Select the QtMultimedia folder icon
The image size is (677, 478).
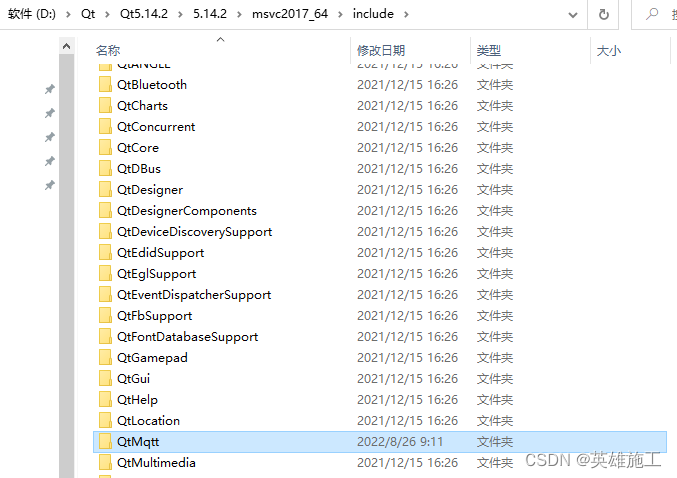(105, 463)
